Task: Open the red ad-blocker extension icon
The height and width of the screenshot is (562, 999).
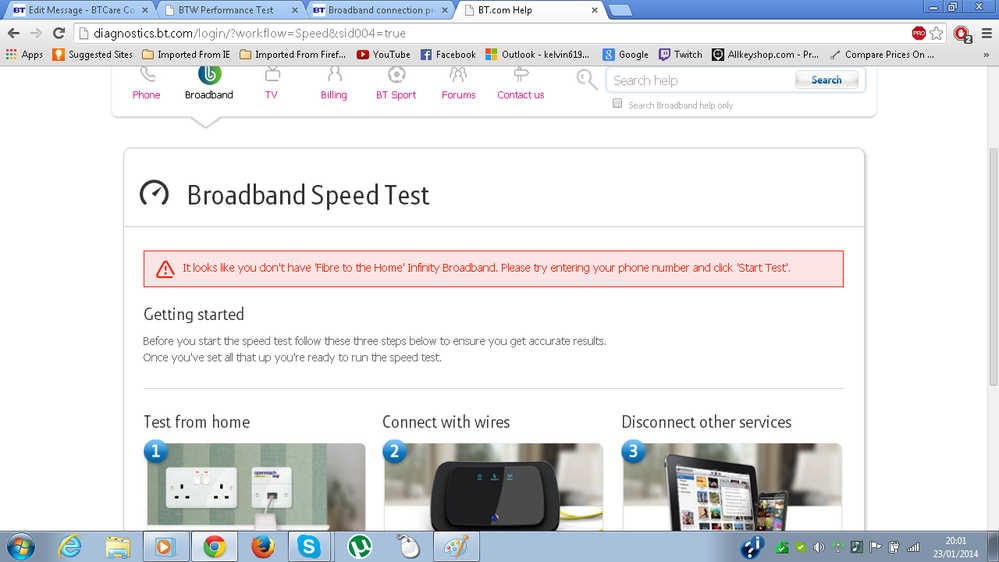Action: [x=961, y=34]
